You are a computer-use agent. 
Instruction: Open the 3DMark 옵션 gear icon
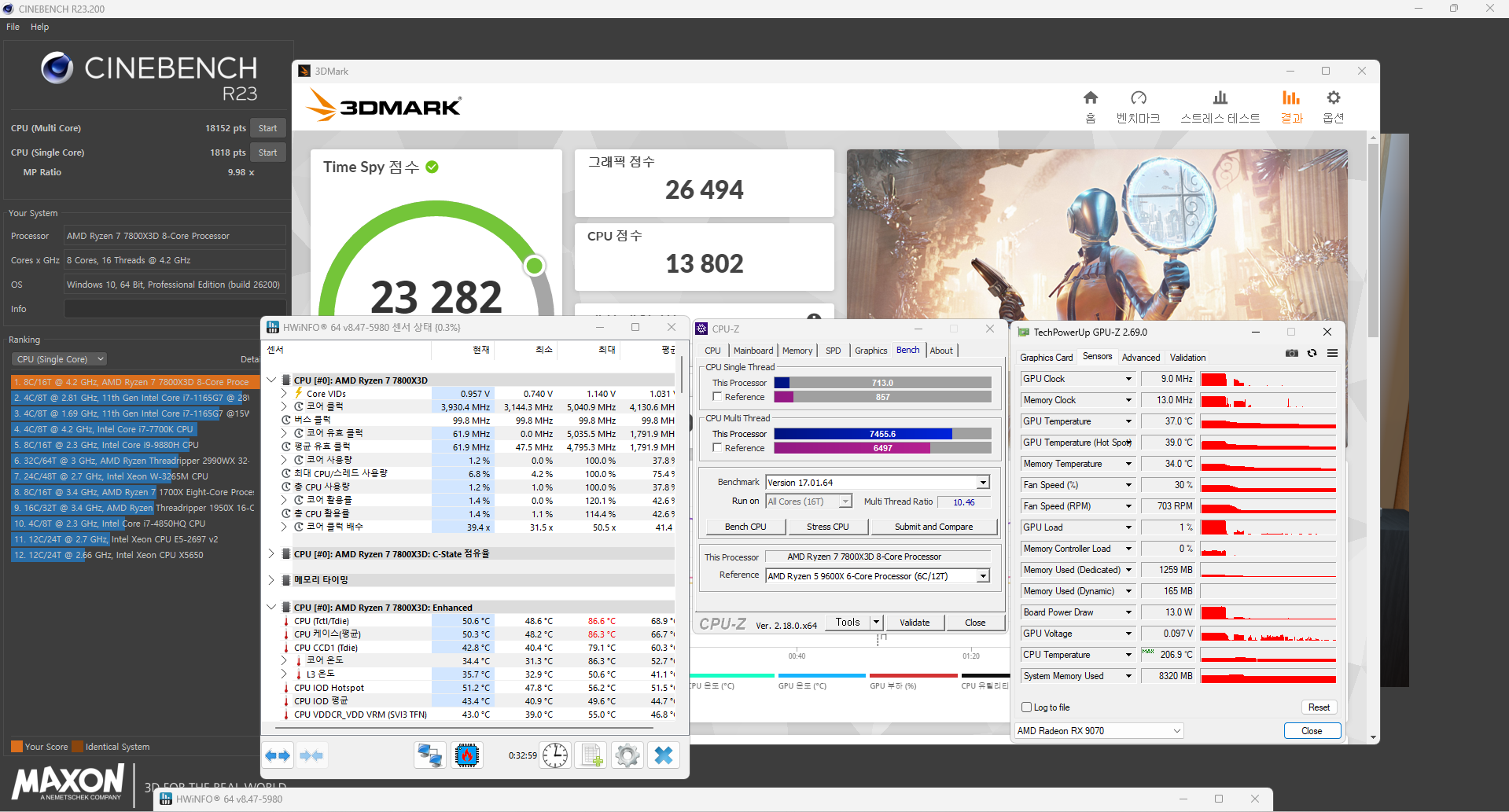(x=1333, y=97)
